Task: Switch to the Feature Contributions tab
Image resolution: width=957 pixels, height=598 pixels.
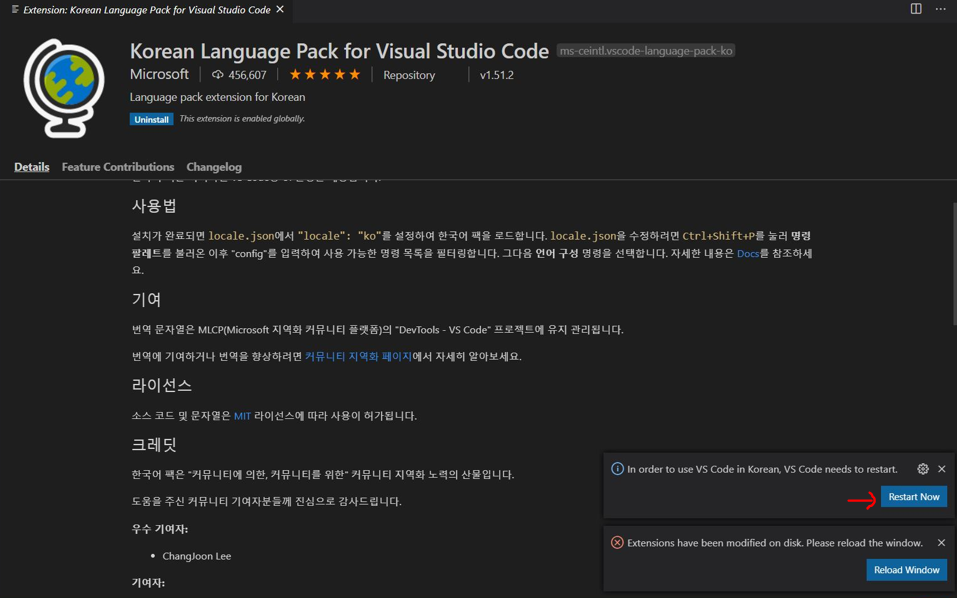Action: click(118, 167)
